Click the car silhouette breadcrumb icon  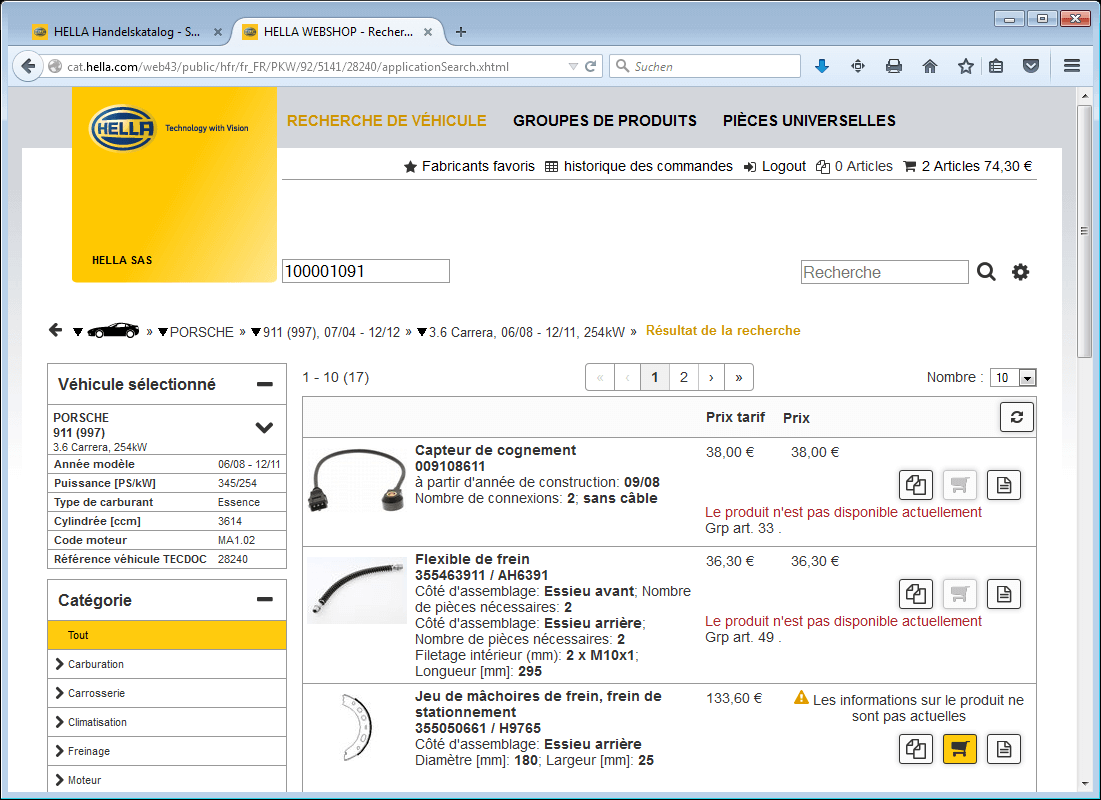[112, 331]
